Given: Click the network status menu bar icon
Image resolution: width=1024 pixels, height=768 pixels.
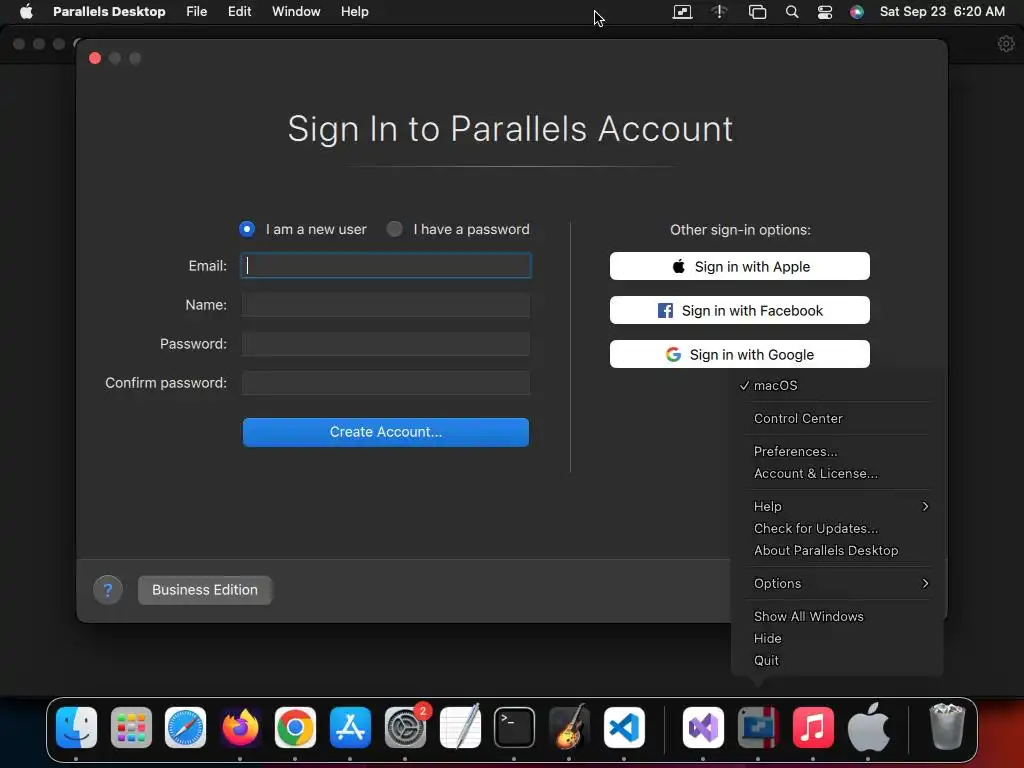Looking at the screenshot, I should [x=719, y=12].
